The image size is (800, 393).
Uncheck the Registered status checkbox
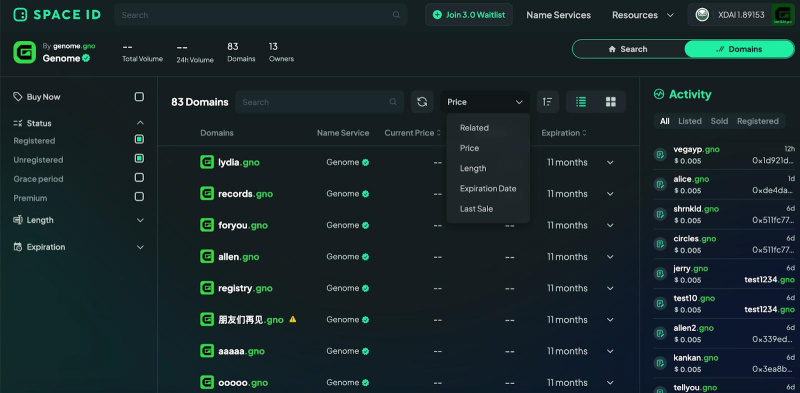139,139
